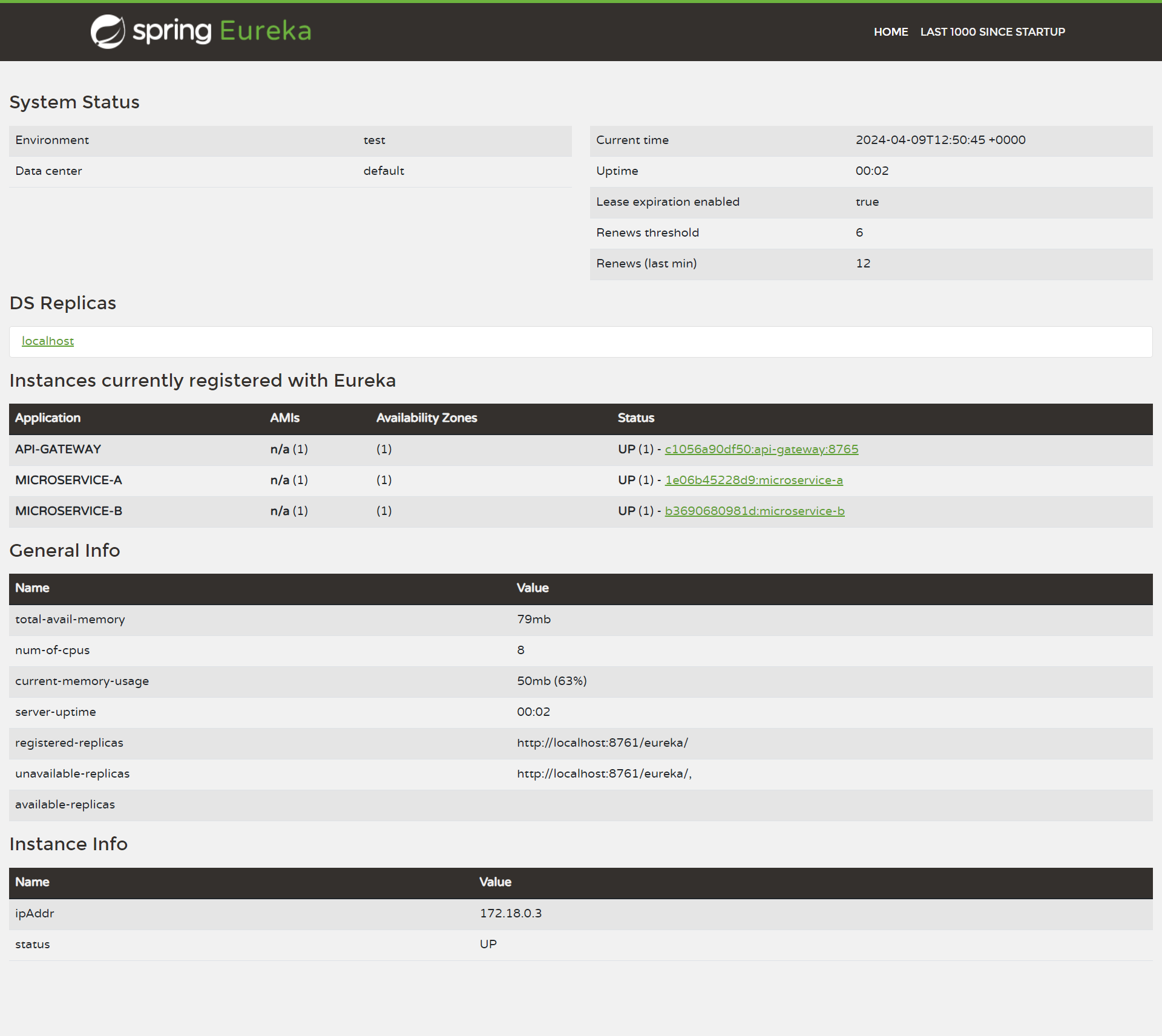The height and width of the screenshot is (1036, 1162).
Task: Open the 1e06b45228d9:microservice-a instance link
Action: pyautogui.click(x=753, y=480)
